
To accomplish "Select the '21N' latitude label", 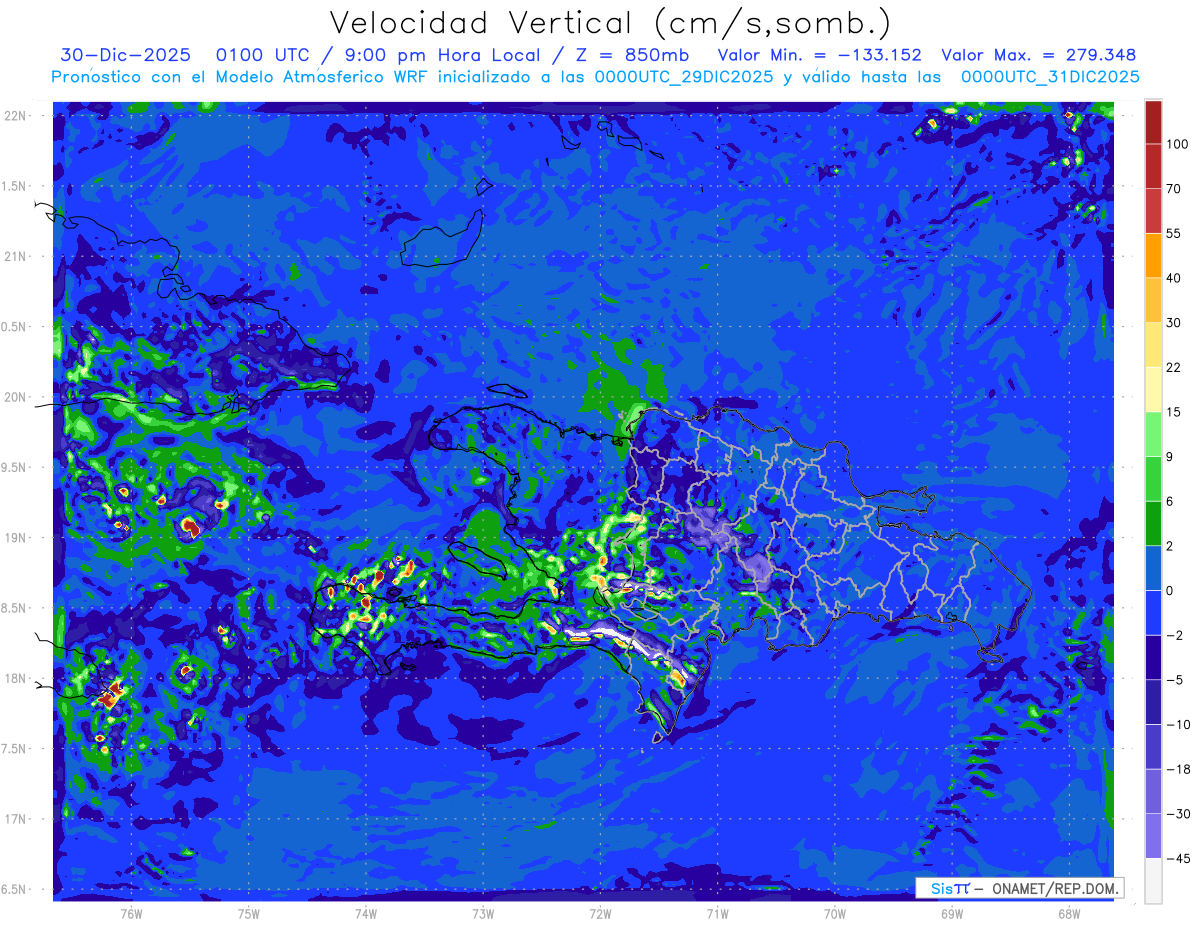I will [x=17, y=256].
